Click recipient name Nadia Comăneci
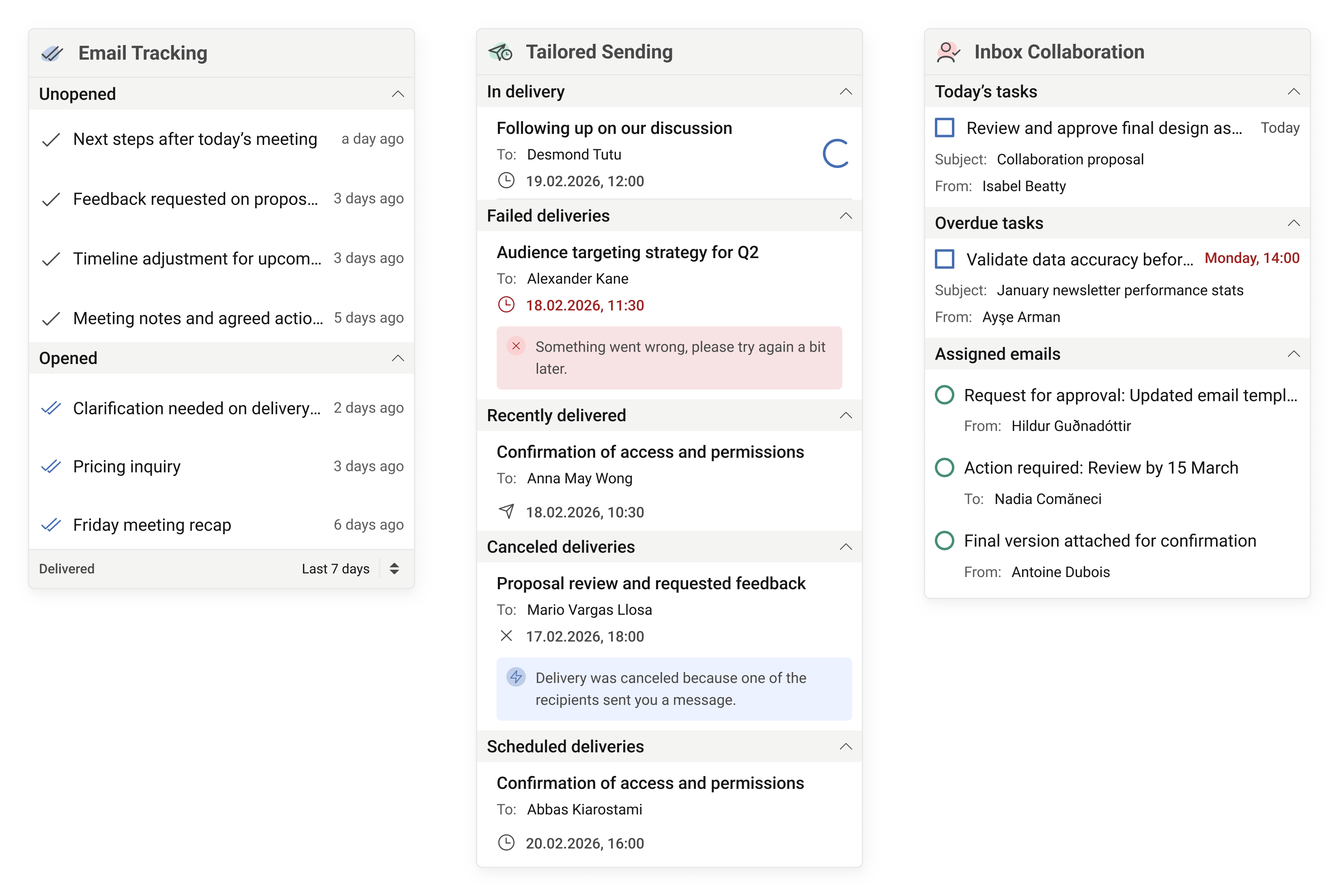 tap(1048, 498)
